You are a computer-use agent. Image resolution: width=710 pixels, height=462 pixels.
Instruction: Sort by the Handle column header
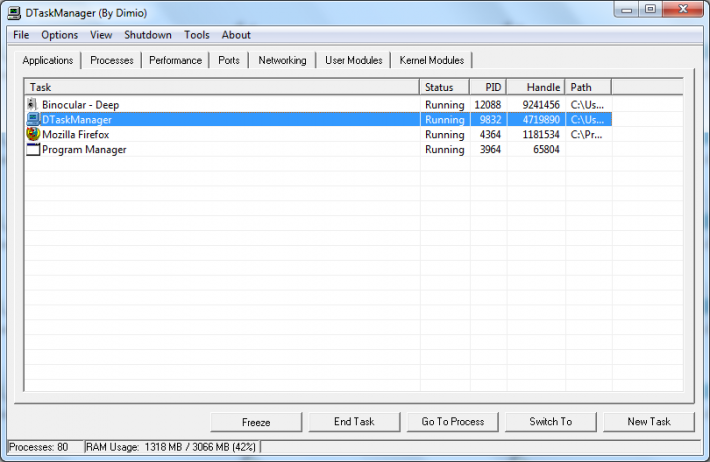pyautogui.click(x=536, y=87)
